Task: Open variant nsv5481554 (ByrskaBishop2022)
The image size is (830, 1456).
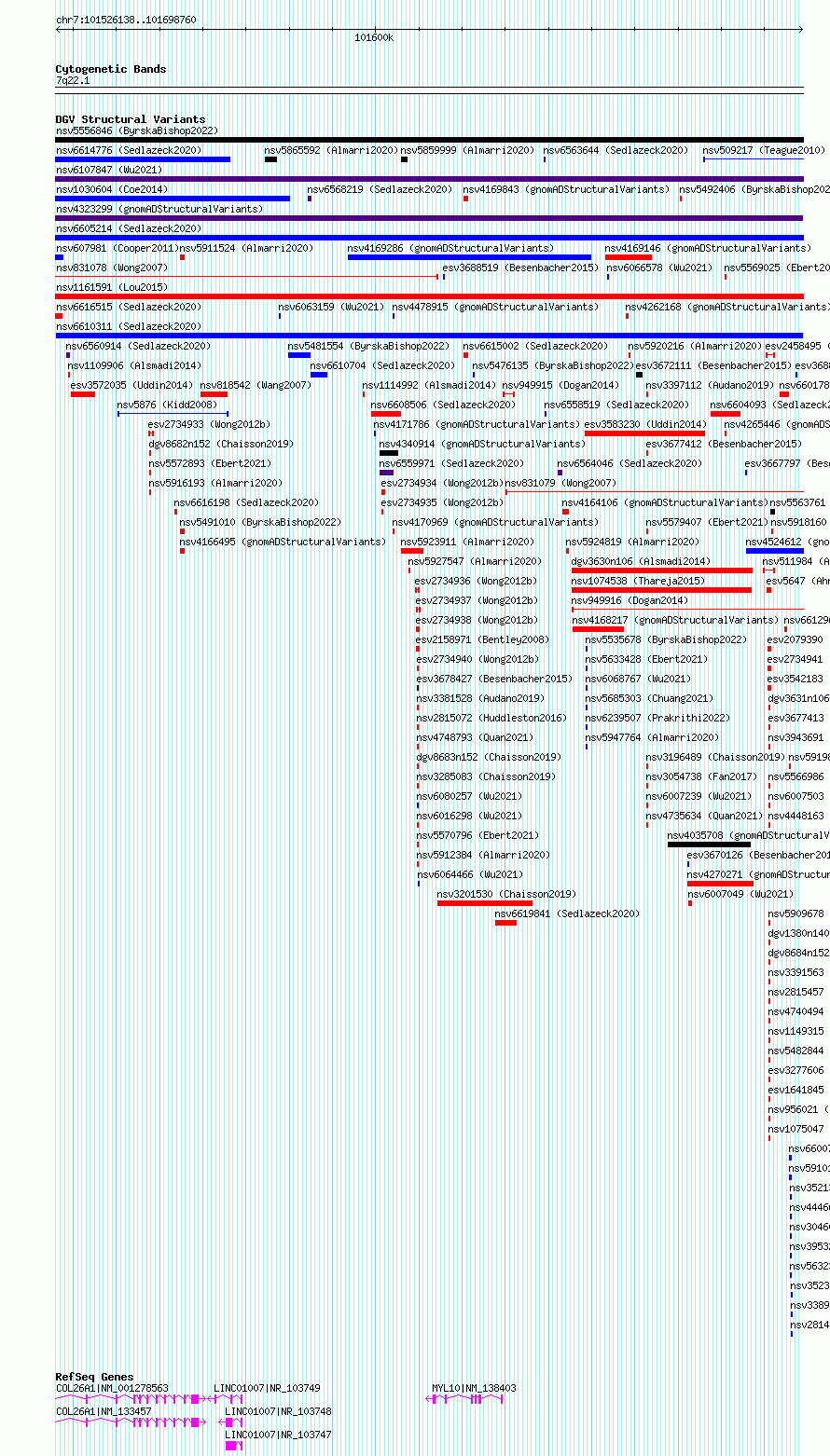Action: point(368,346)
